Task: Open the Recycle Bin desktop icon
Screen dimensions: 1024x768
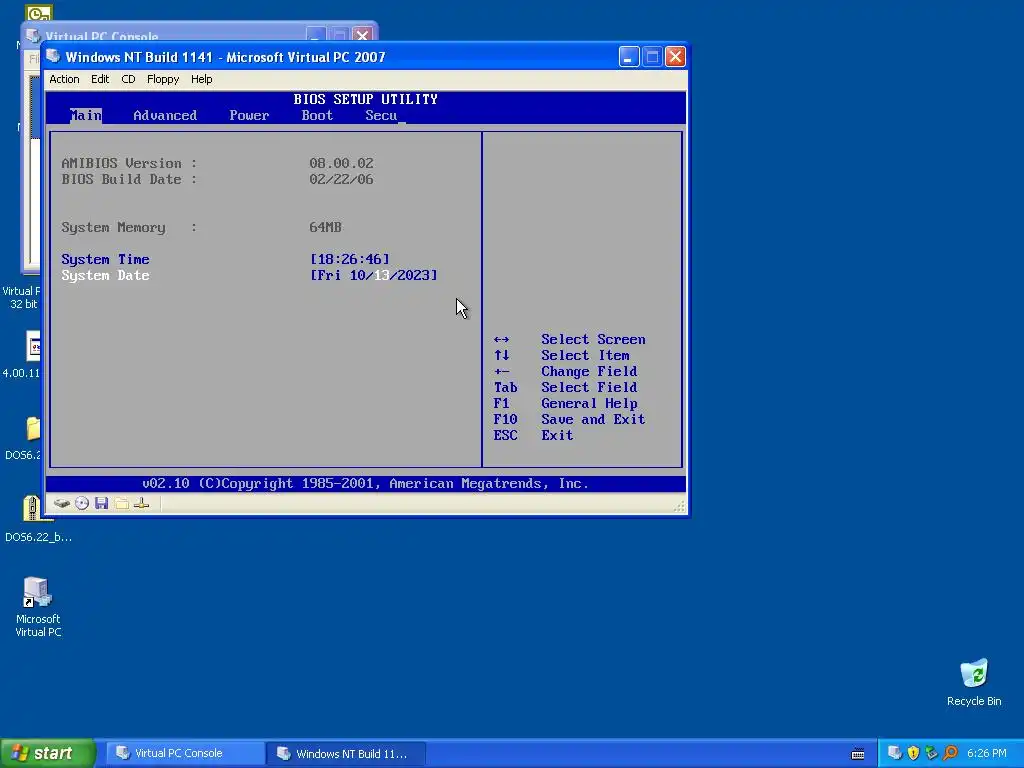Action: (x=974, y=683)
